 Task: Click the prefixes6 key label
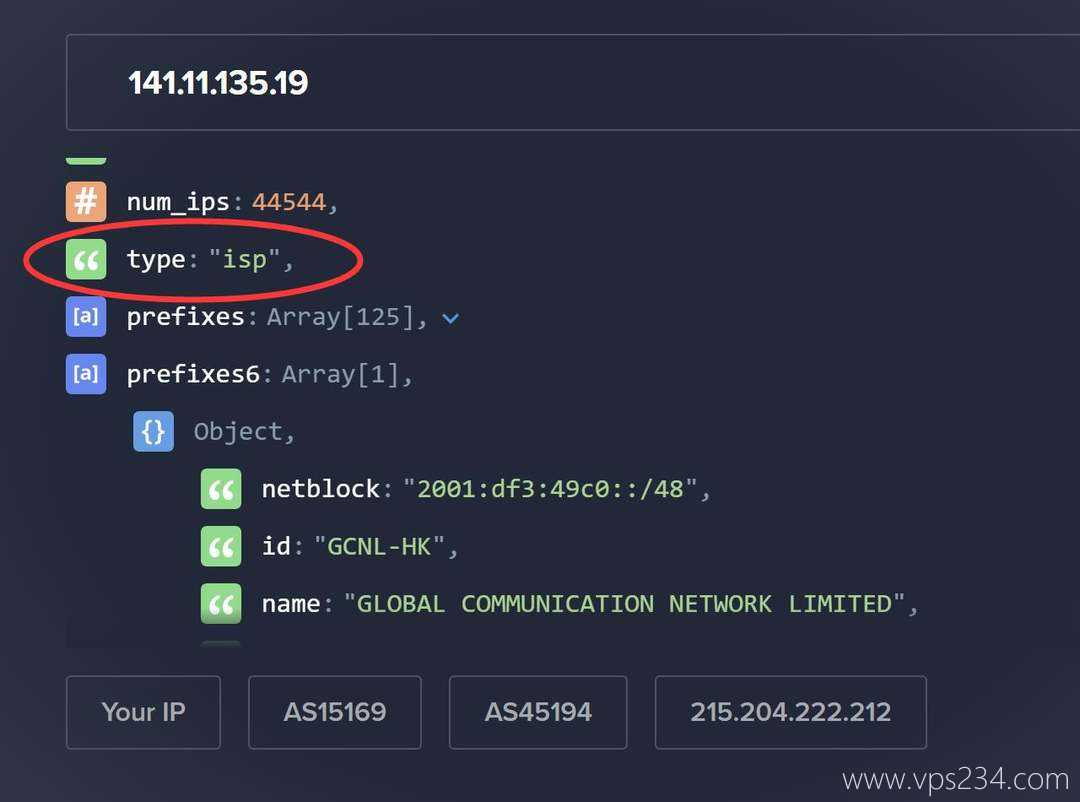tap(193, 374)
